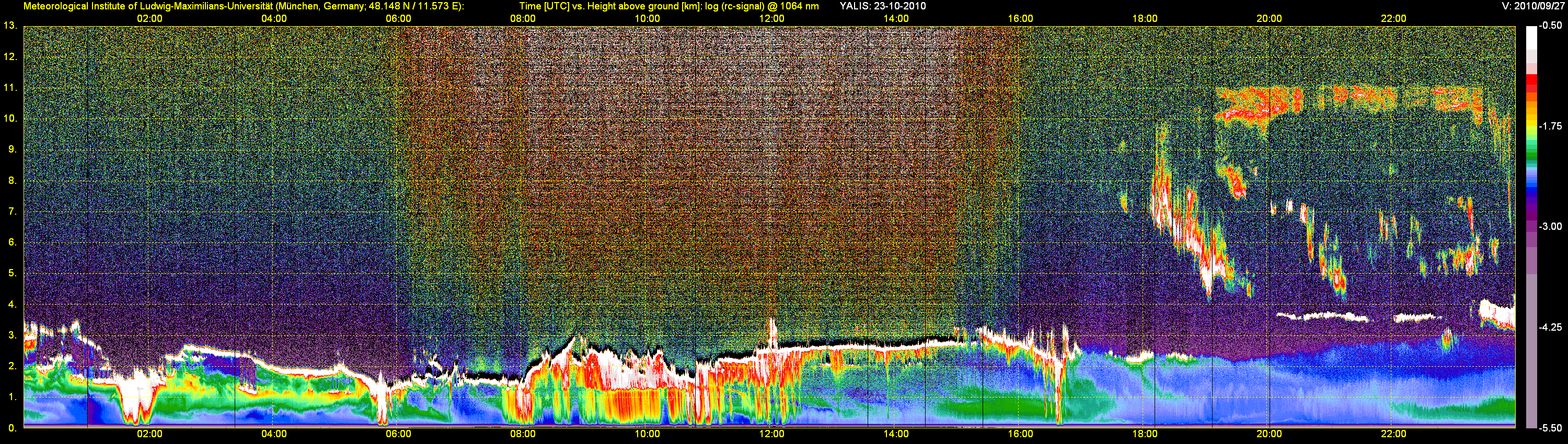
Task: Select the 'YALIS: 23-10-2010' label
Action: (883, 6)
